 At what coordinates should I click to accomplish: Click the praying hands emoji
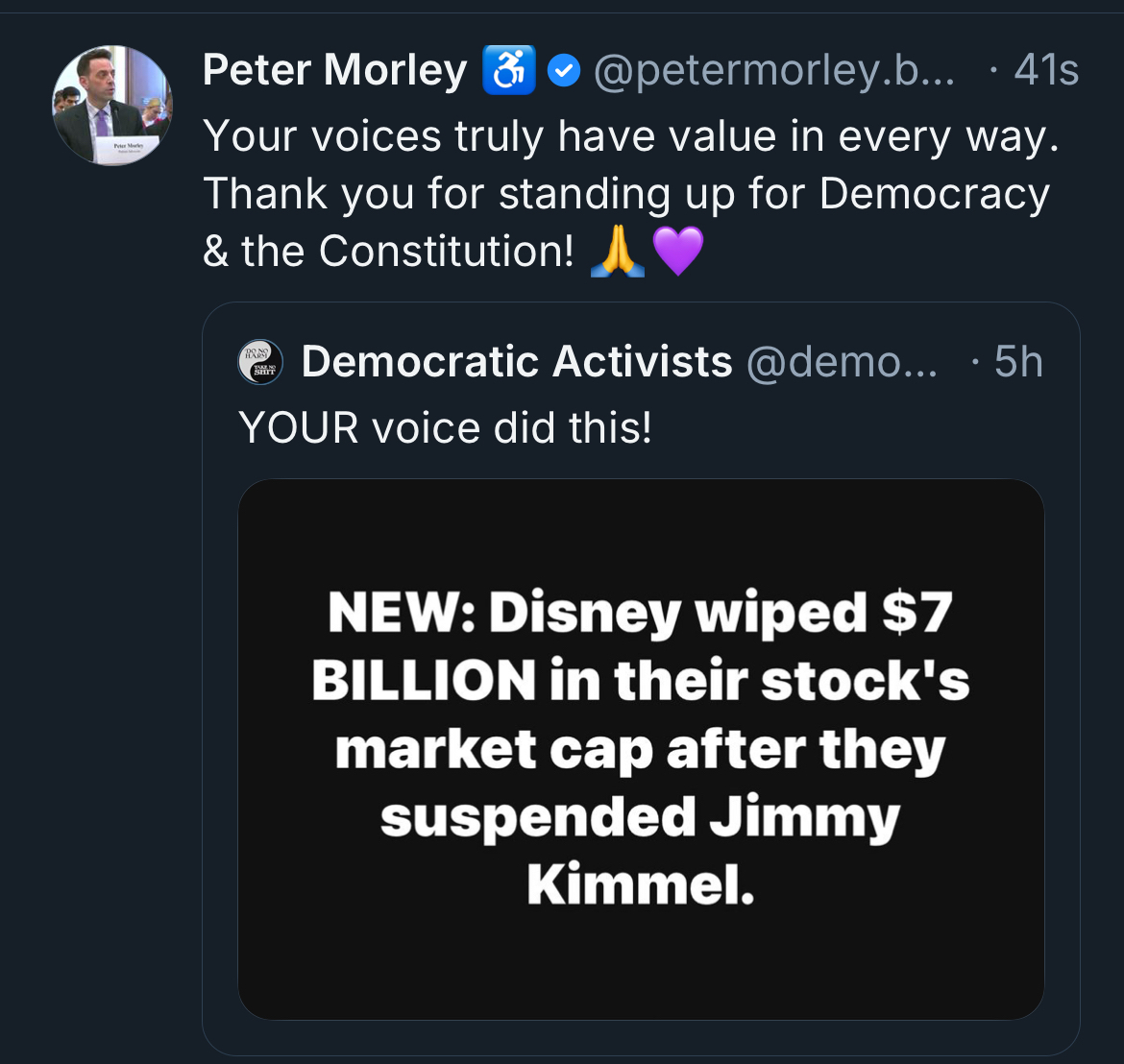(617, 252)
